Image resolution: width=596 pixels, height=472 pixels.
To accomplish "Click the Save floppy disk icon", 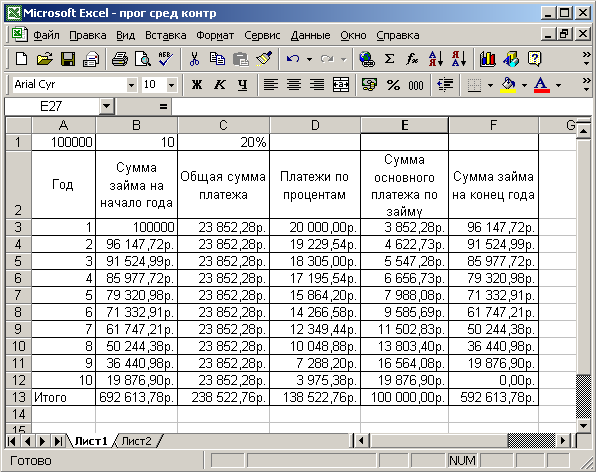I will [x=68, y=59].
